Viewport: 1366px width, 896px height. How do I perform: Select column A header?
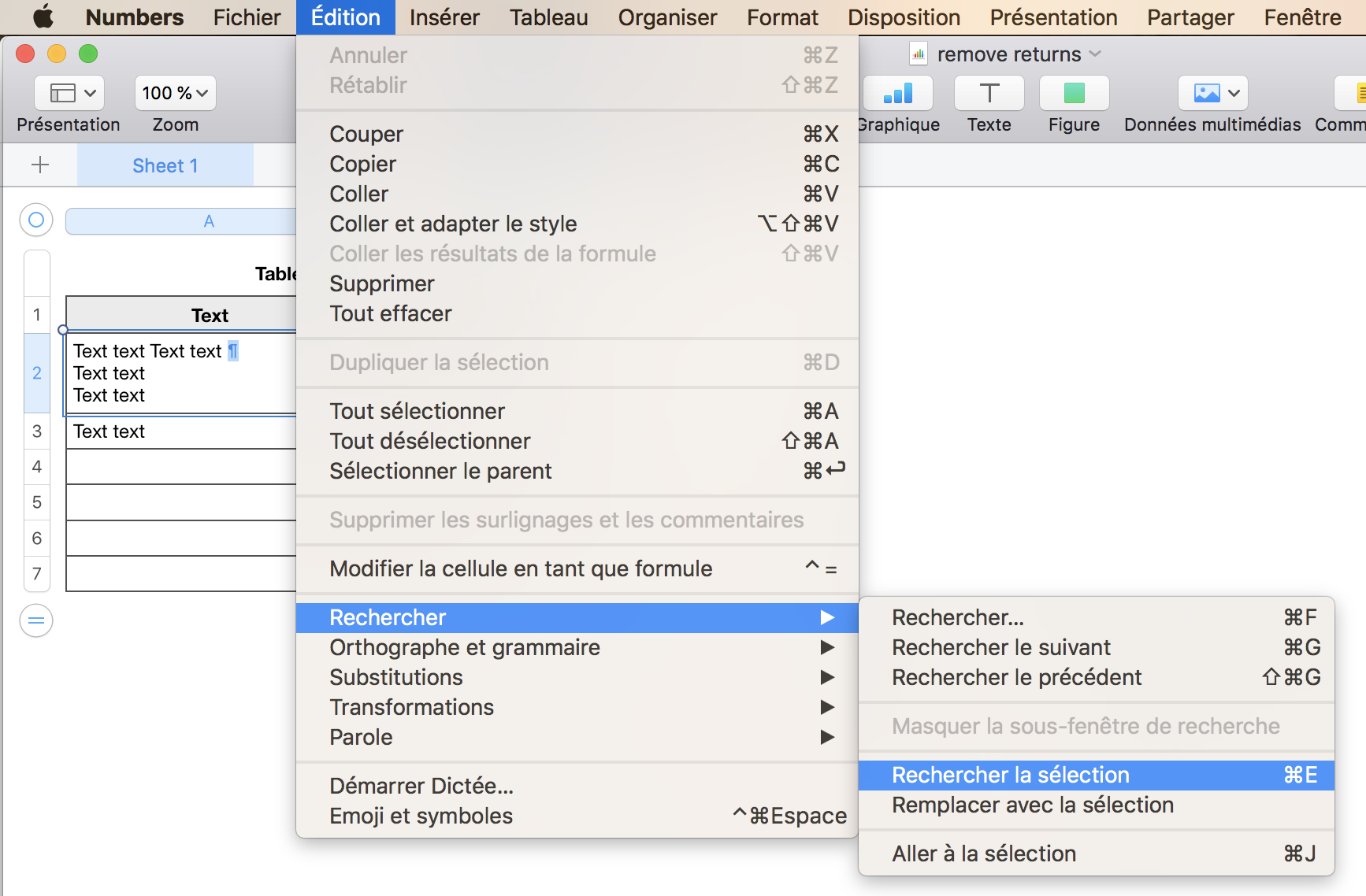point(208,221)
